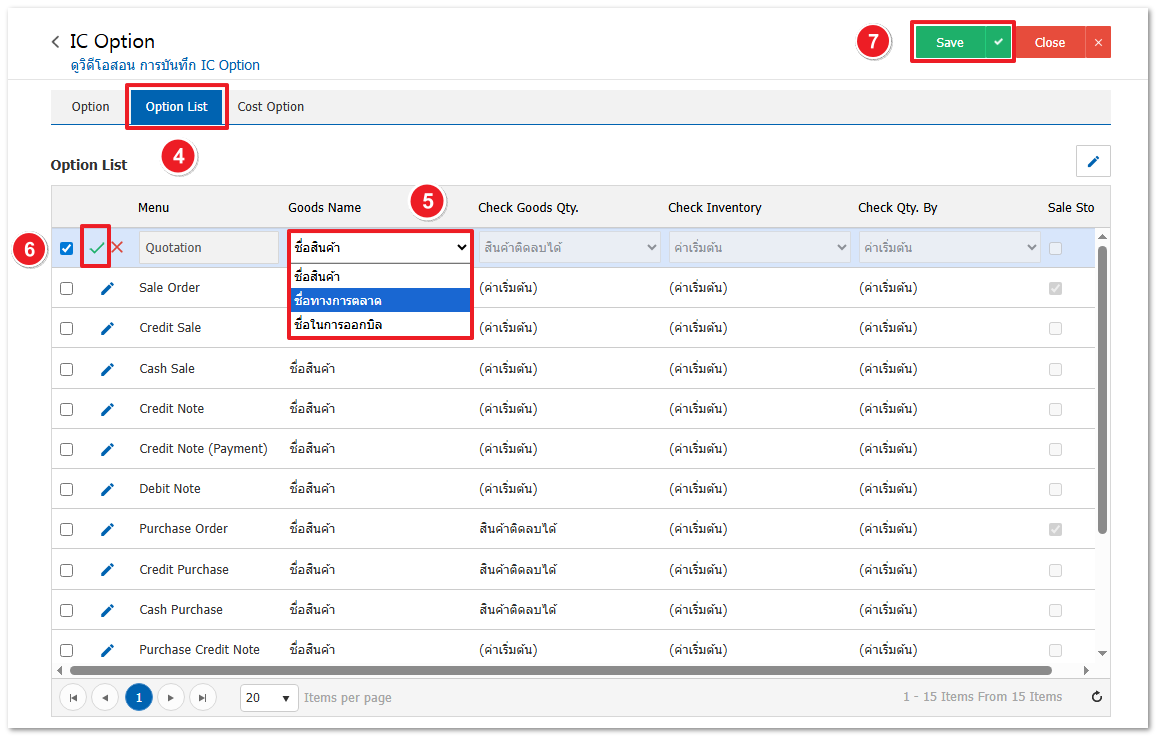This screenshot has height=736, width=1156.
Task: Click the edit pencil button above table
Action: pyautogui.click(x=1093, y=161)
